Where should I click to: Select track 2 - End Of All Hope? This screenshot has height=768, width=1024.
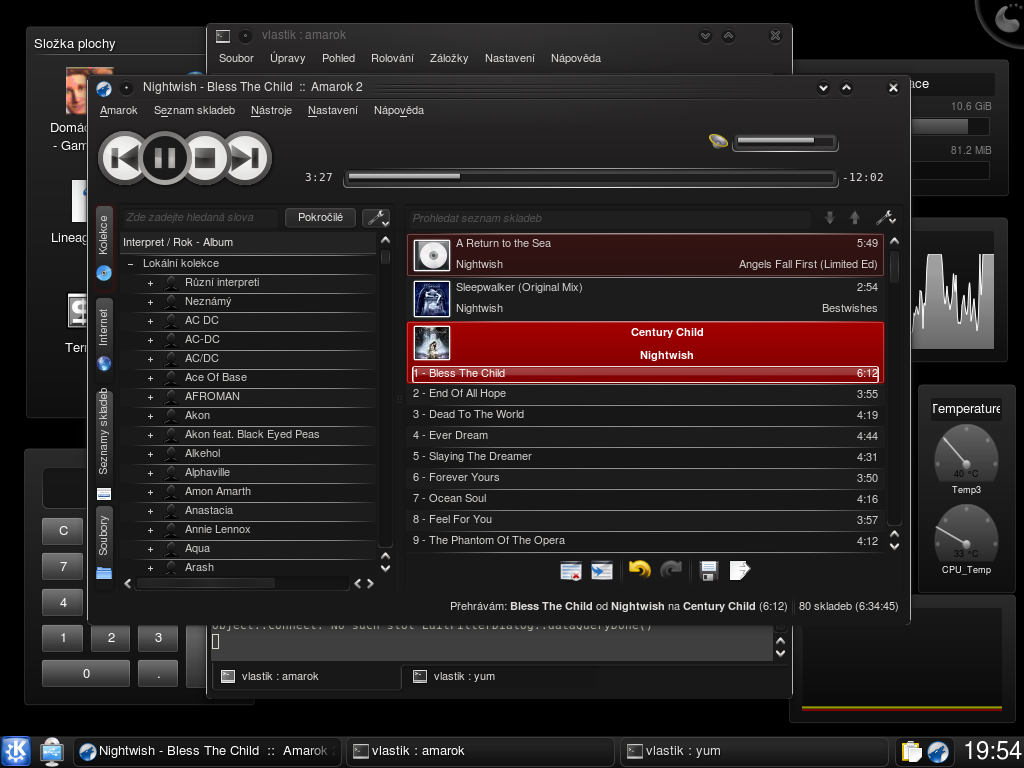pos(645,394)
